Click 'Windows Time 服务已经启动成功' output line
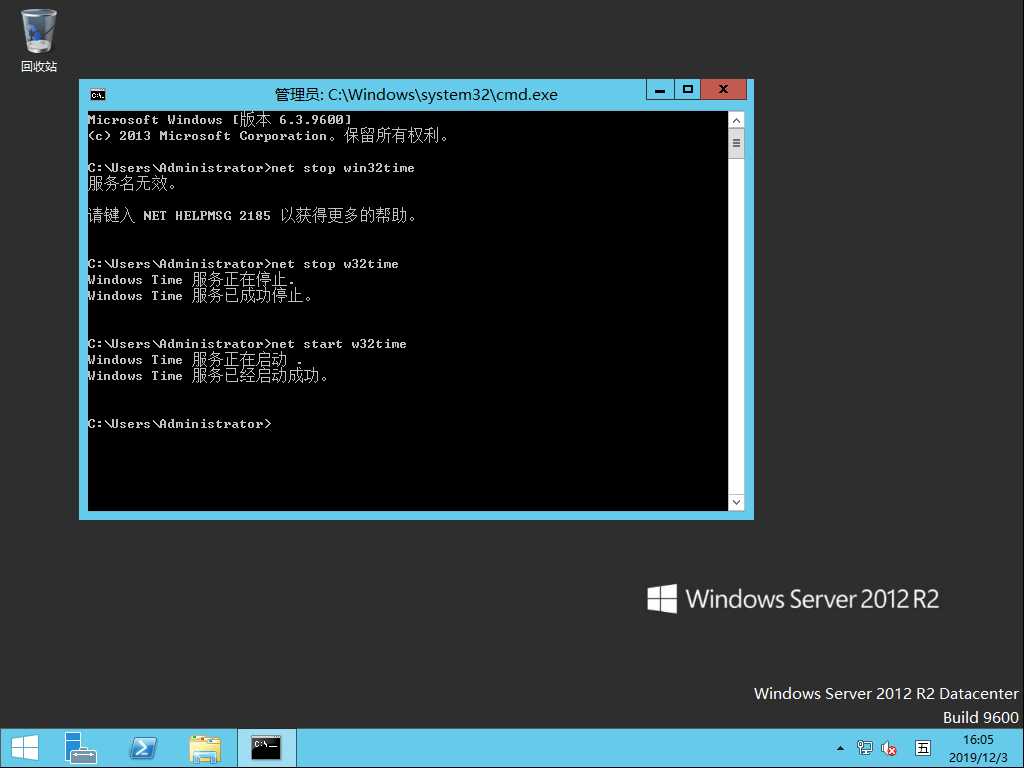 208,376
